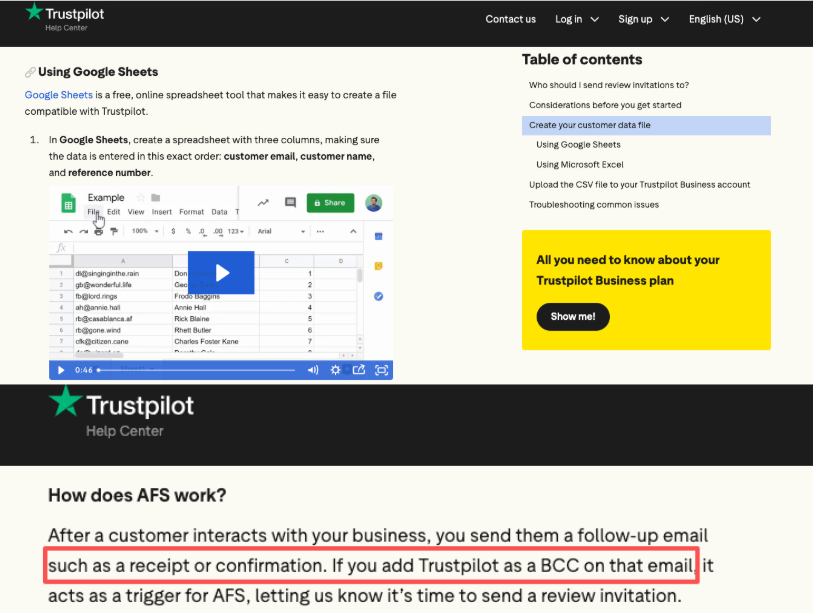Viewport: 813px width, 613px height.
Task: Open the File menu shown in the Sheets video
Action: tap(95, 212)
